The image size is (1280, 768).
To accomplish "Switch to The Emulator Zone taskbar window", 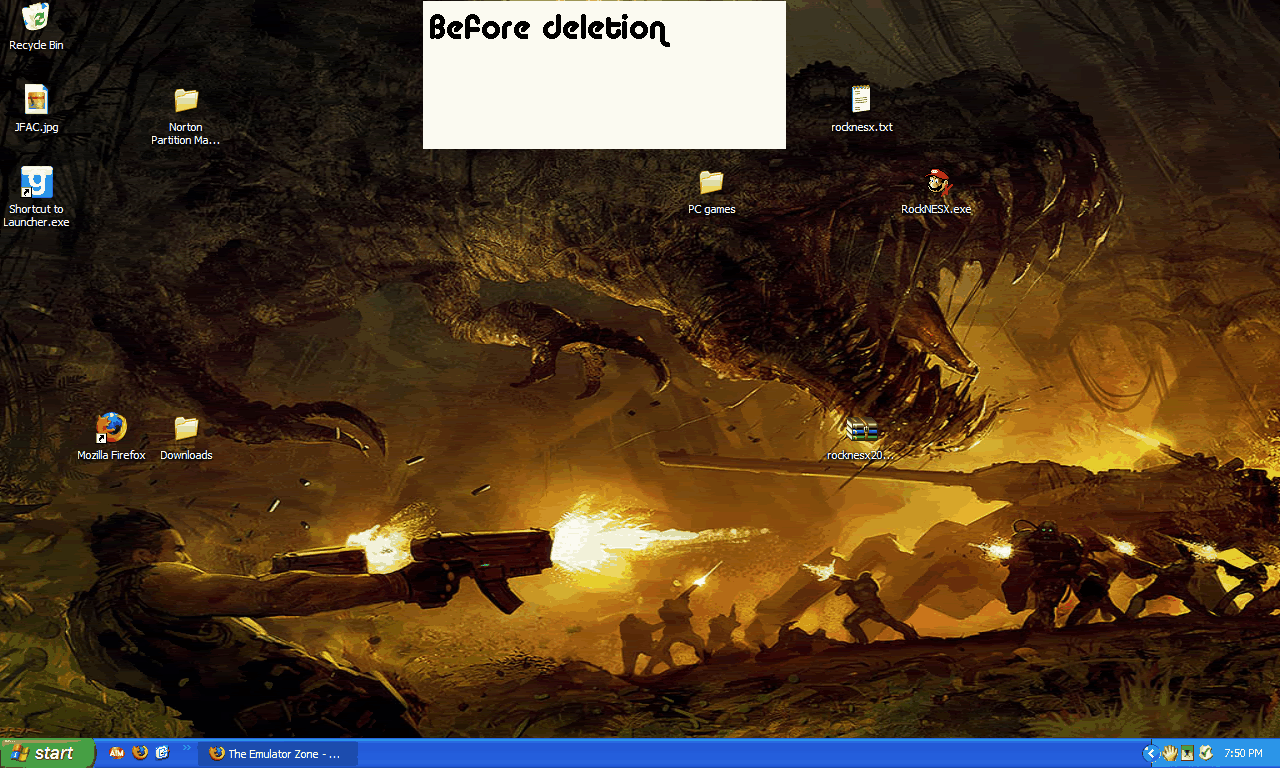I will click(277, 754).
